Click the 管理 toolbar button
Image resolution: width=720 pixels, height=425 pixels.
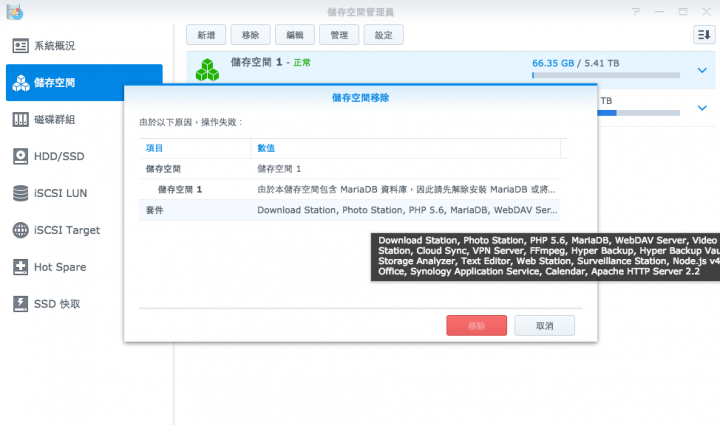click(x=339, y=35)
